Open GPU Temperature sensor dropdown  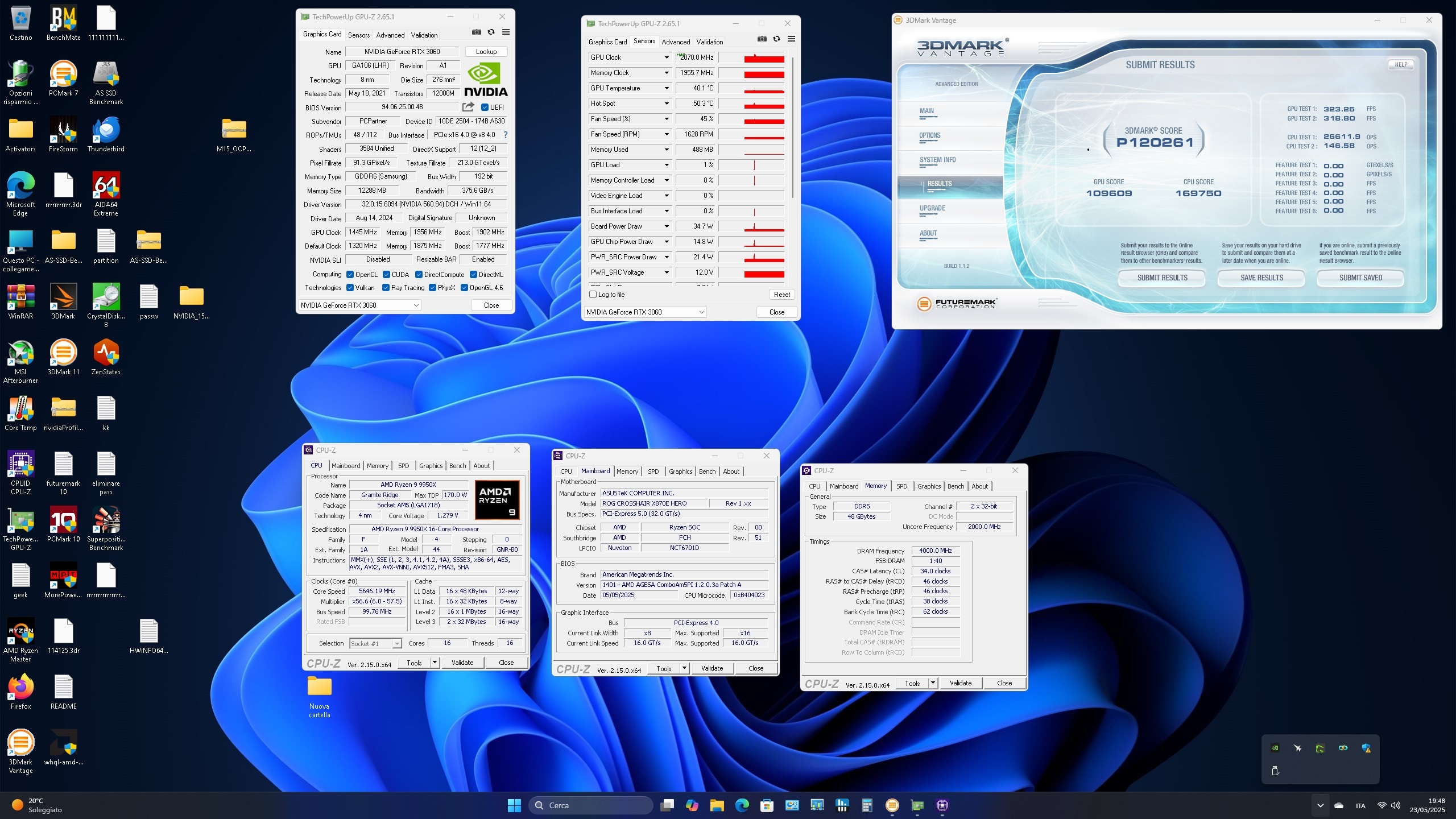[667, 88]
